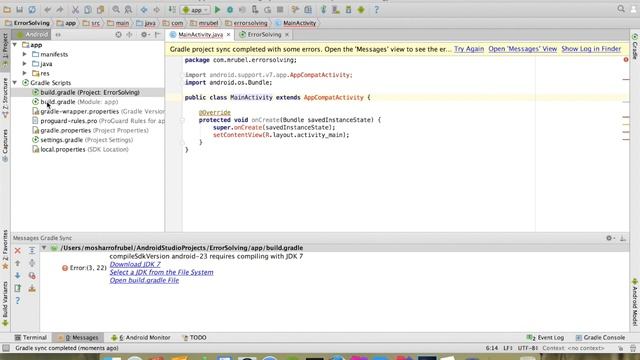
Task: Click the errorsolving package breadcrumb
Action: [247, 23]
